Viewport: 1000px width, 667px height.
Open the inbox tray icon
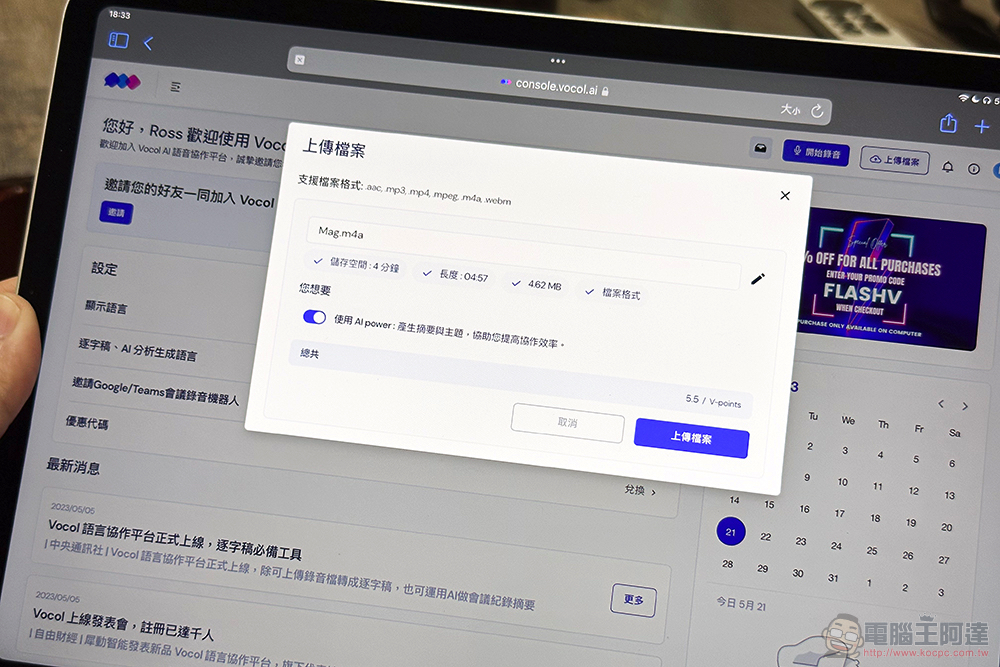761,149
